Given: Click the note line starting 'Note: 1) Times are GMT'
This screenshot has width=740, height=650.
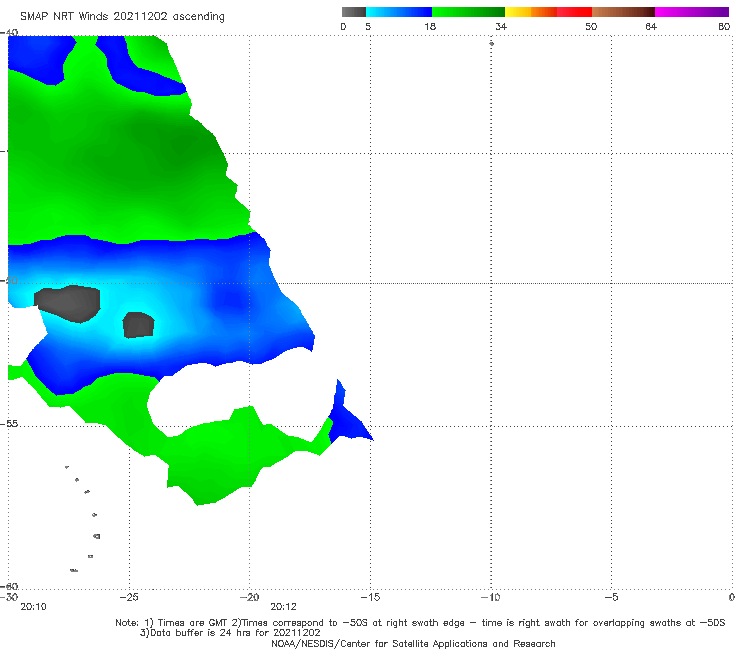Looking at the screenshot, I should pos(420,623).
